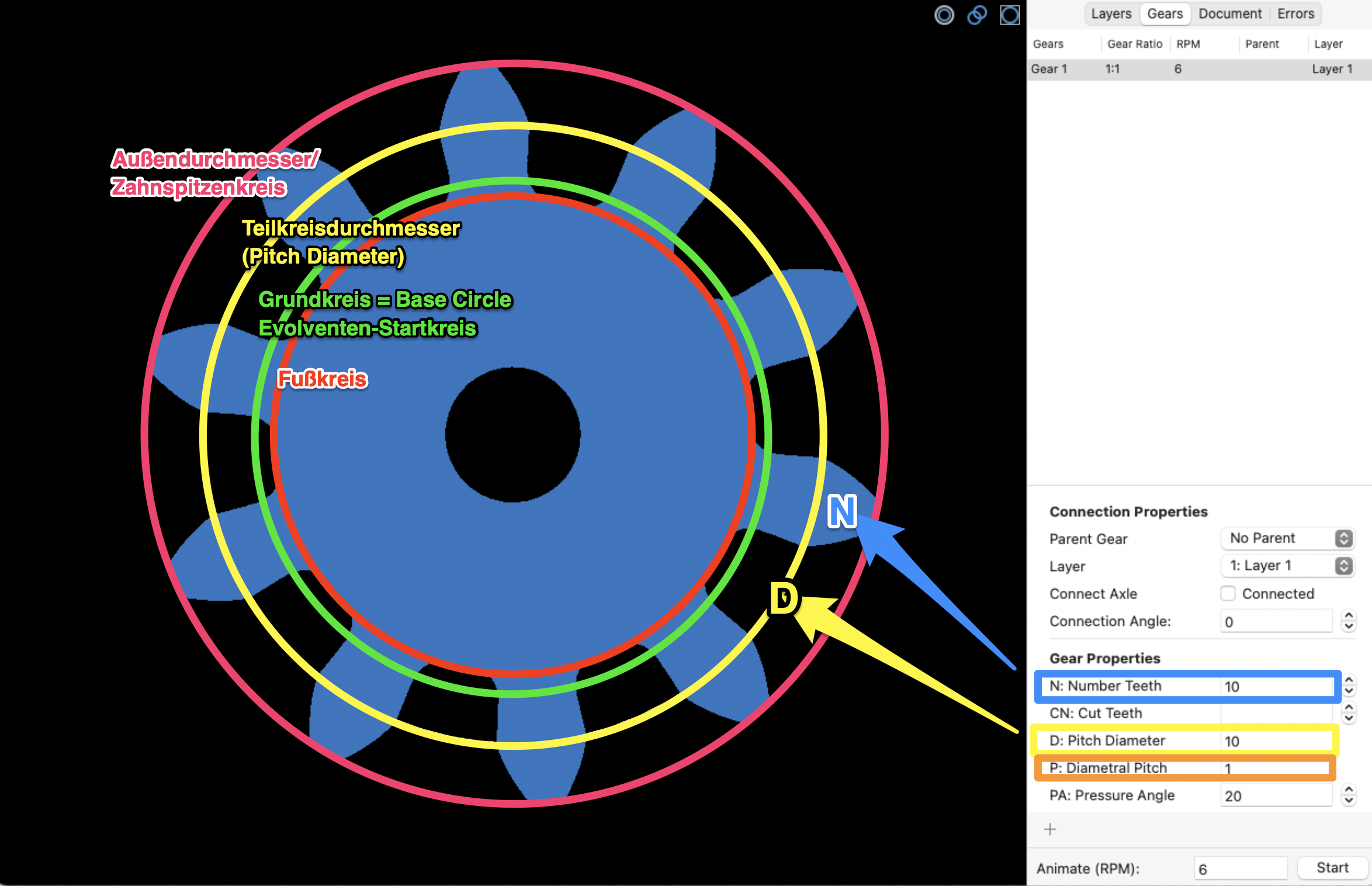1372x886 pixels.
Task: Click the concentric circles icon in canvas toolbar
Action: [944, 15]
